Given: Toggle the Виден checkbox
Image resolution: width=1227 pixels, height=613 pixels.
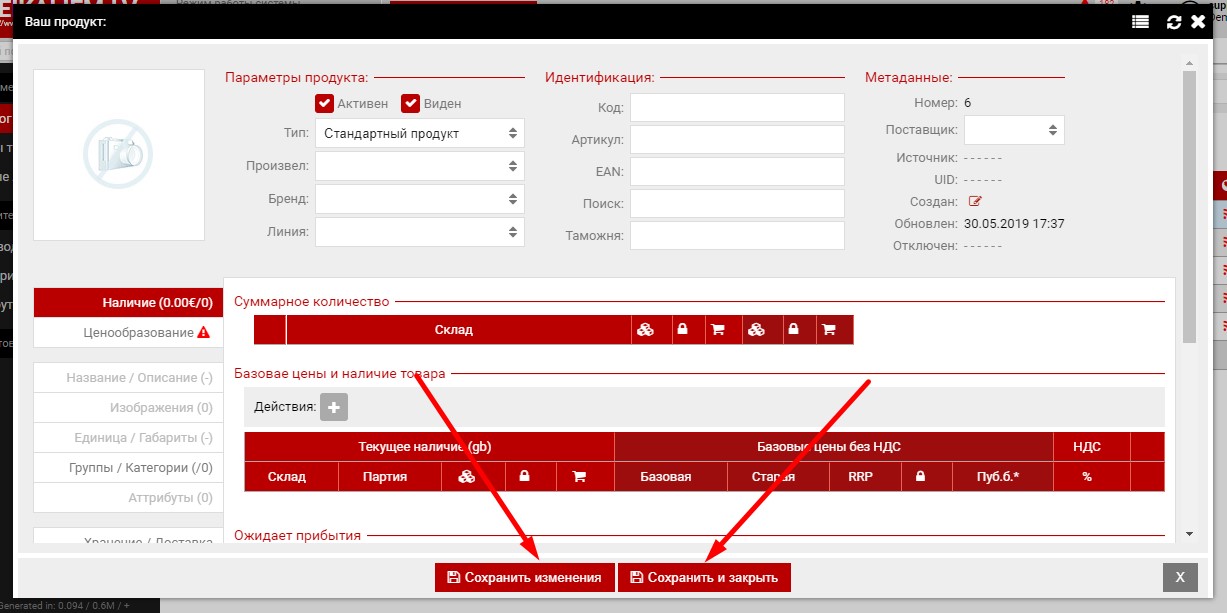Looking at the screenshot, I should [410, 103].
